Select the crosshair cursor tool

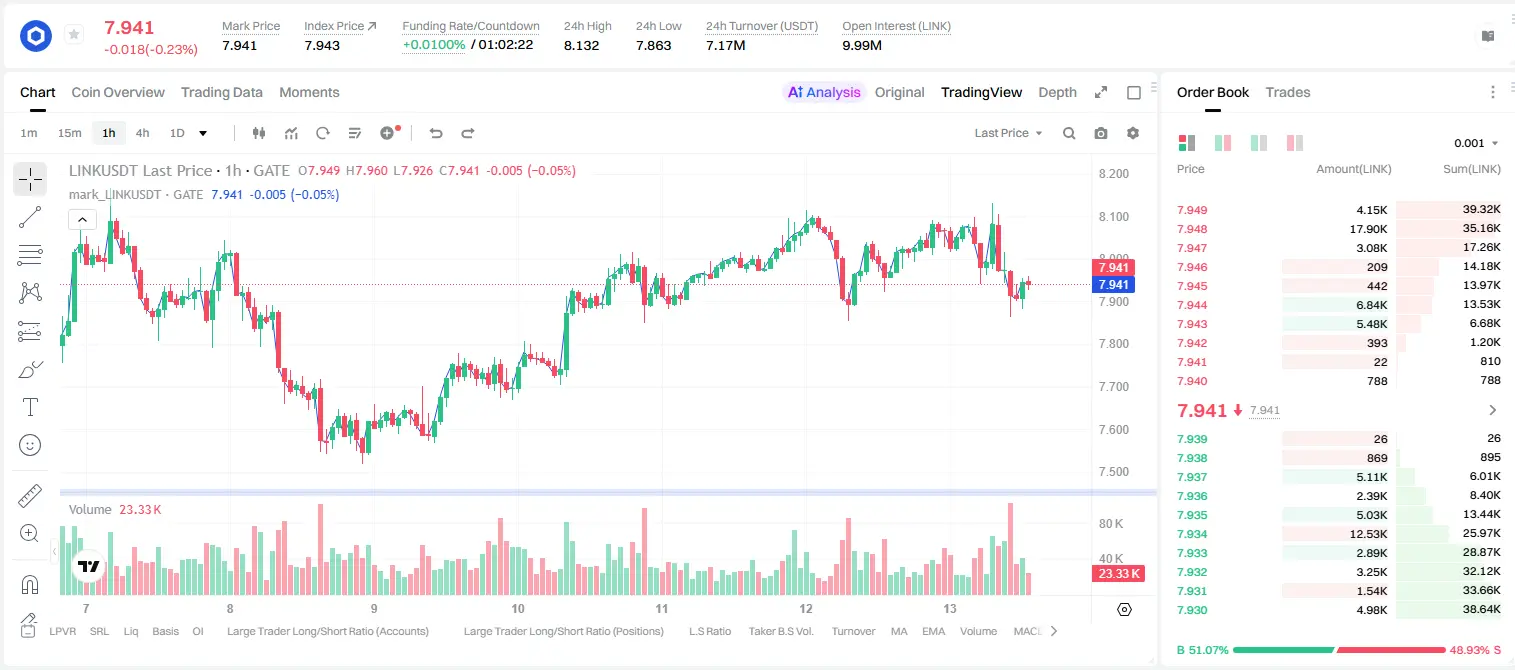[x=30, y=179]
